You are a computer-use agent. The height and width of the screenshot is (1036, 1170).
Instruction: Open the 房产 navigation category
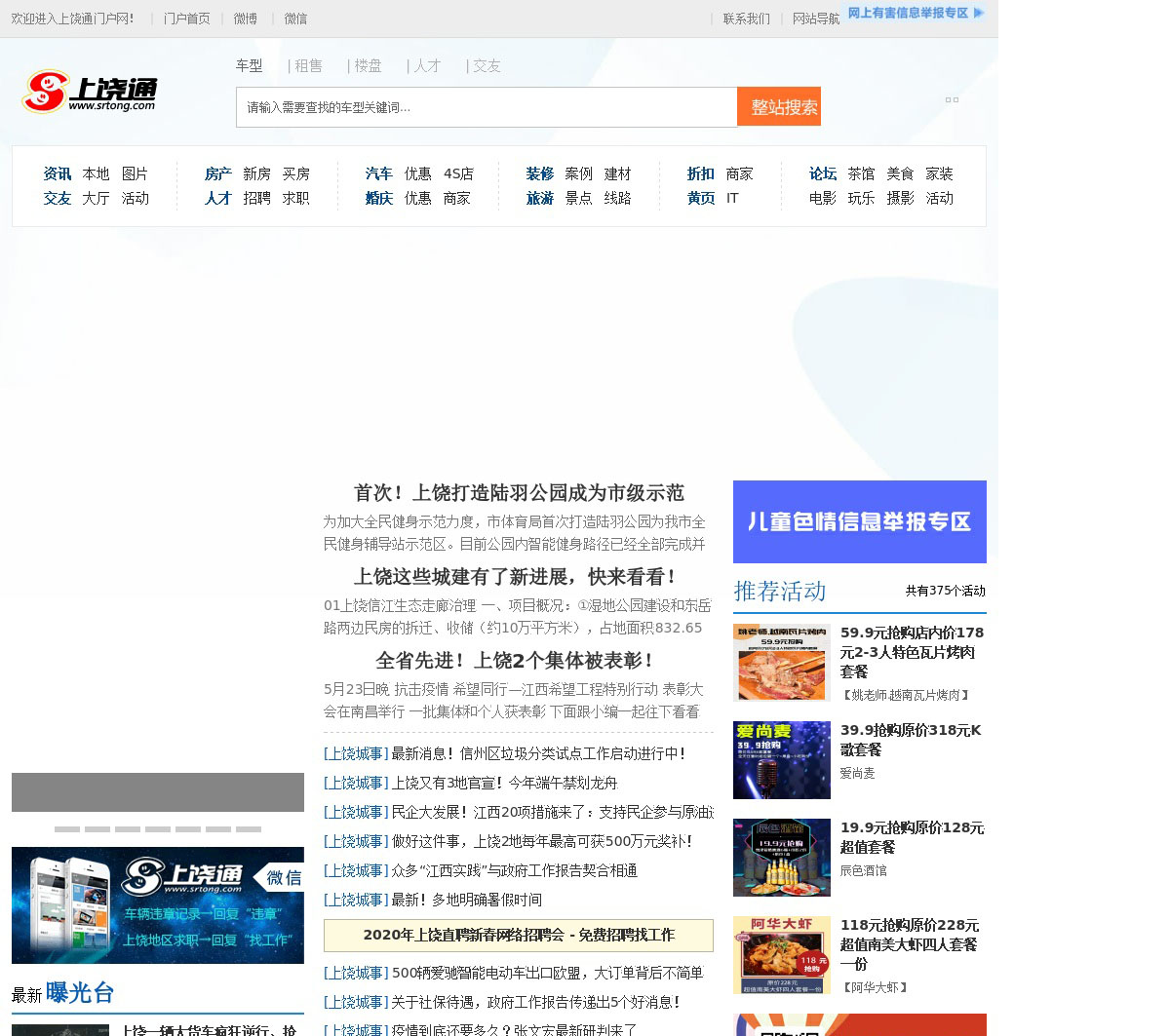[x=217, y=173]
